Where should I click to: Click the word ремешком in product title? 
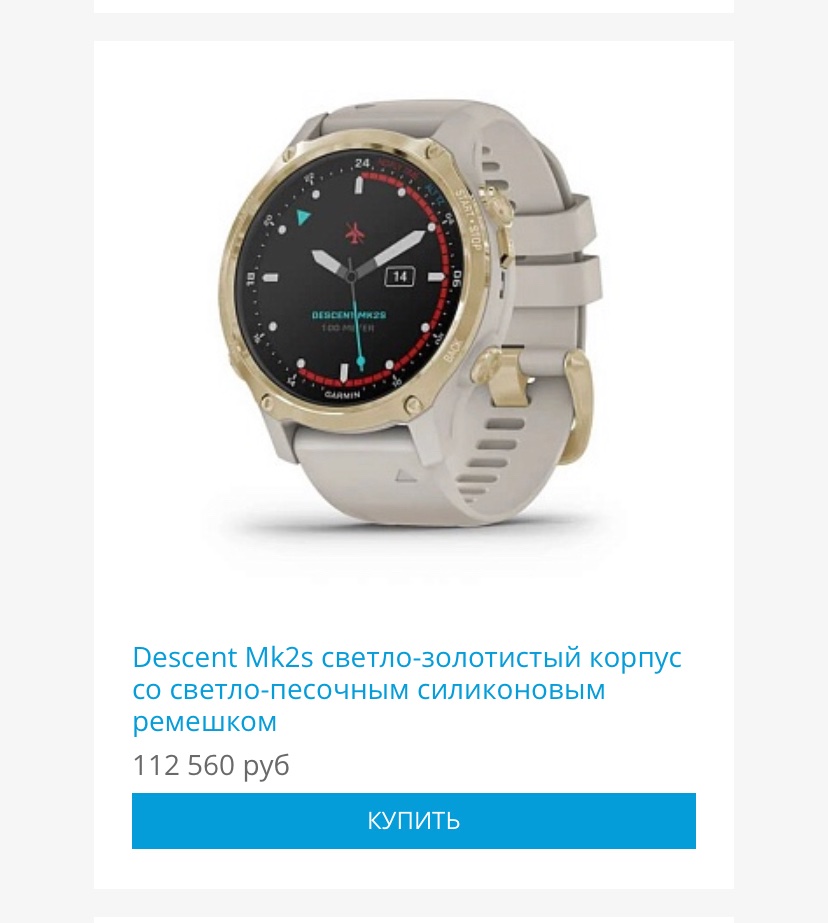(x=204, y=722)
